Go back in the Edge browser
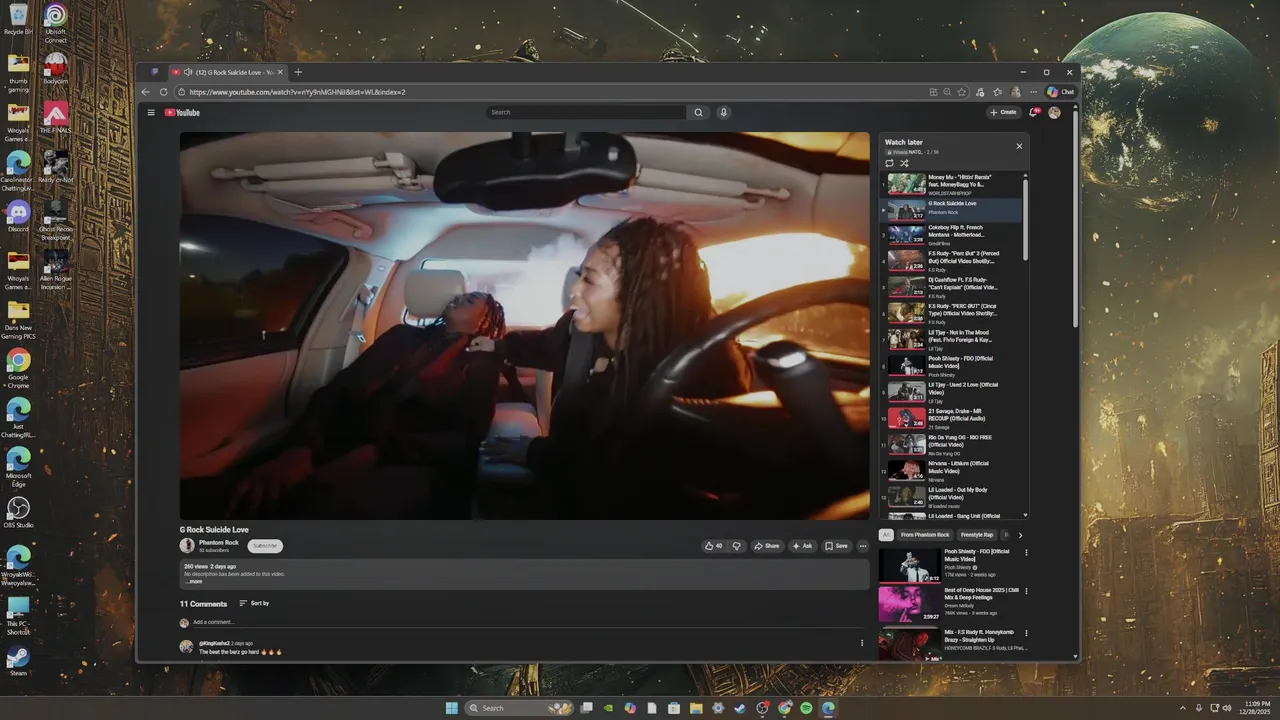The height and width of the screenshot is (720, 1280). point(146,92)
